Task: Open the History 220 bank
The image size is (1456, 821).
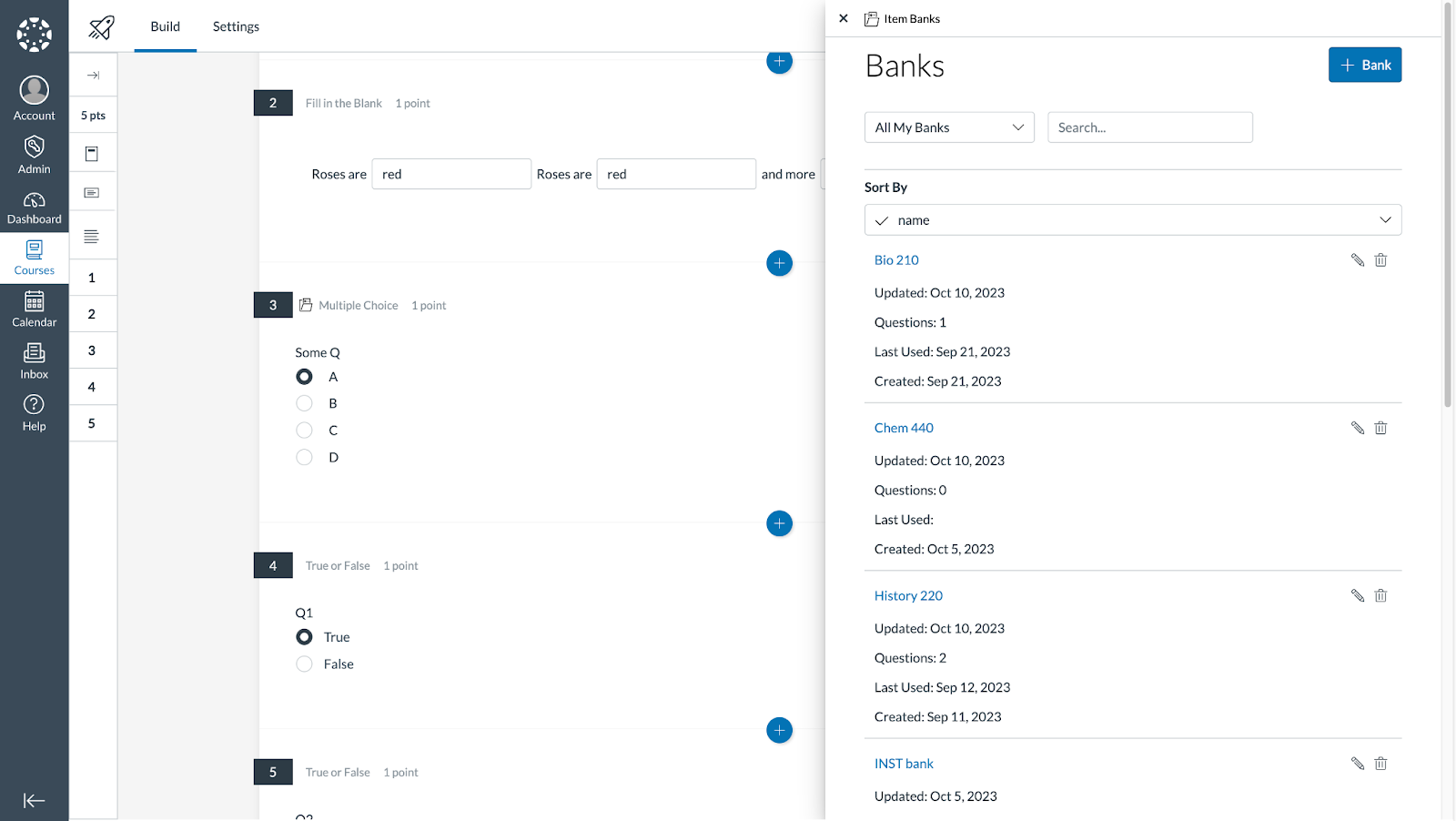Action: click(908, 595)
